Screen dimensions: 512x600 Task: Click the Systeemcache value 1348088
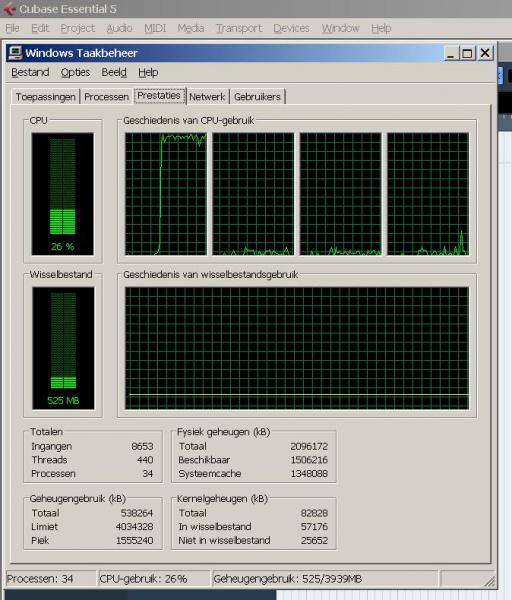click(309, 474)
